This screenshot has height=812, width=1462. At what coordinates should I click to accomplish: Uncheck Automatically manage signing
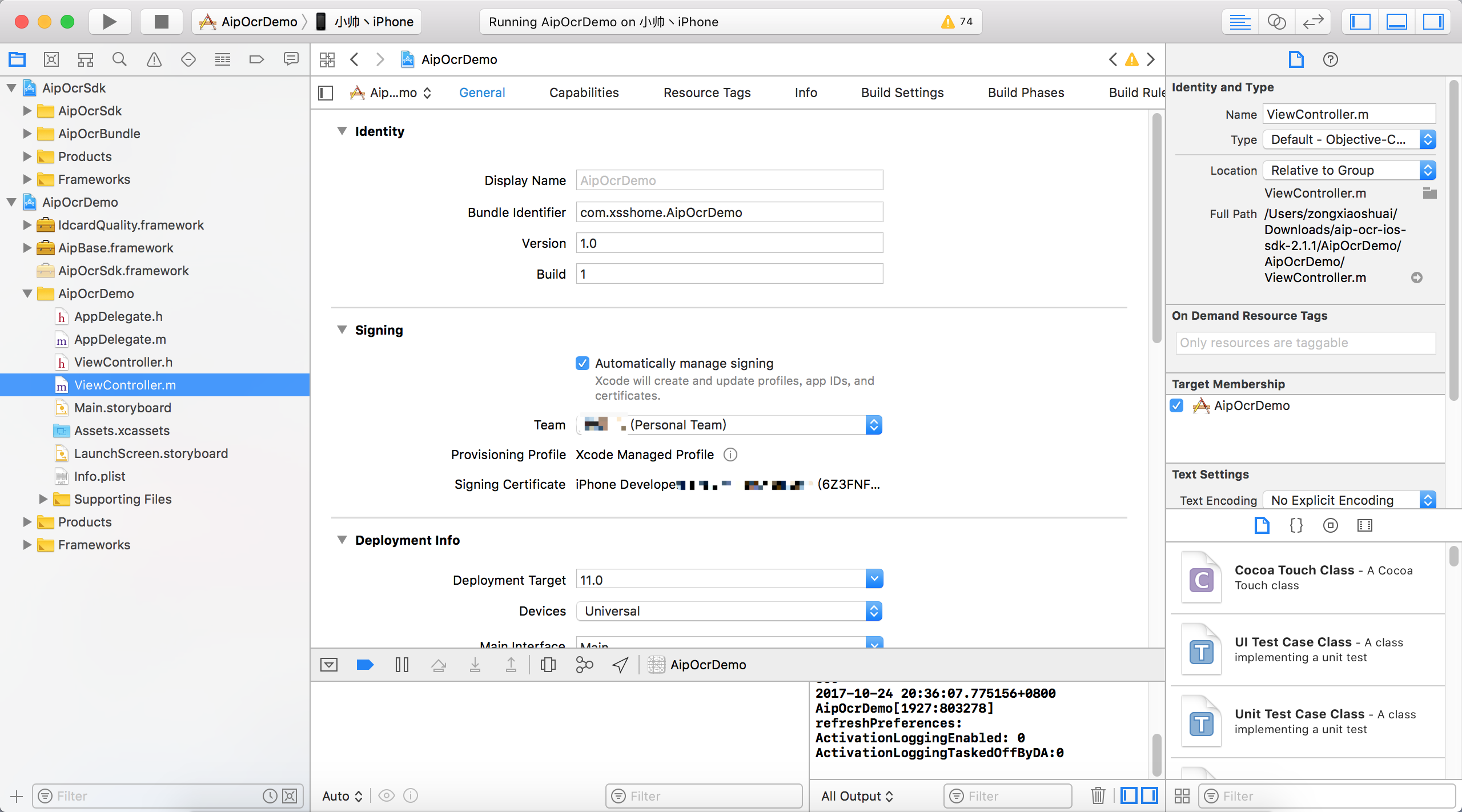point(583,363)
